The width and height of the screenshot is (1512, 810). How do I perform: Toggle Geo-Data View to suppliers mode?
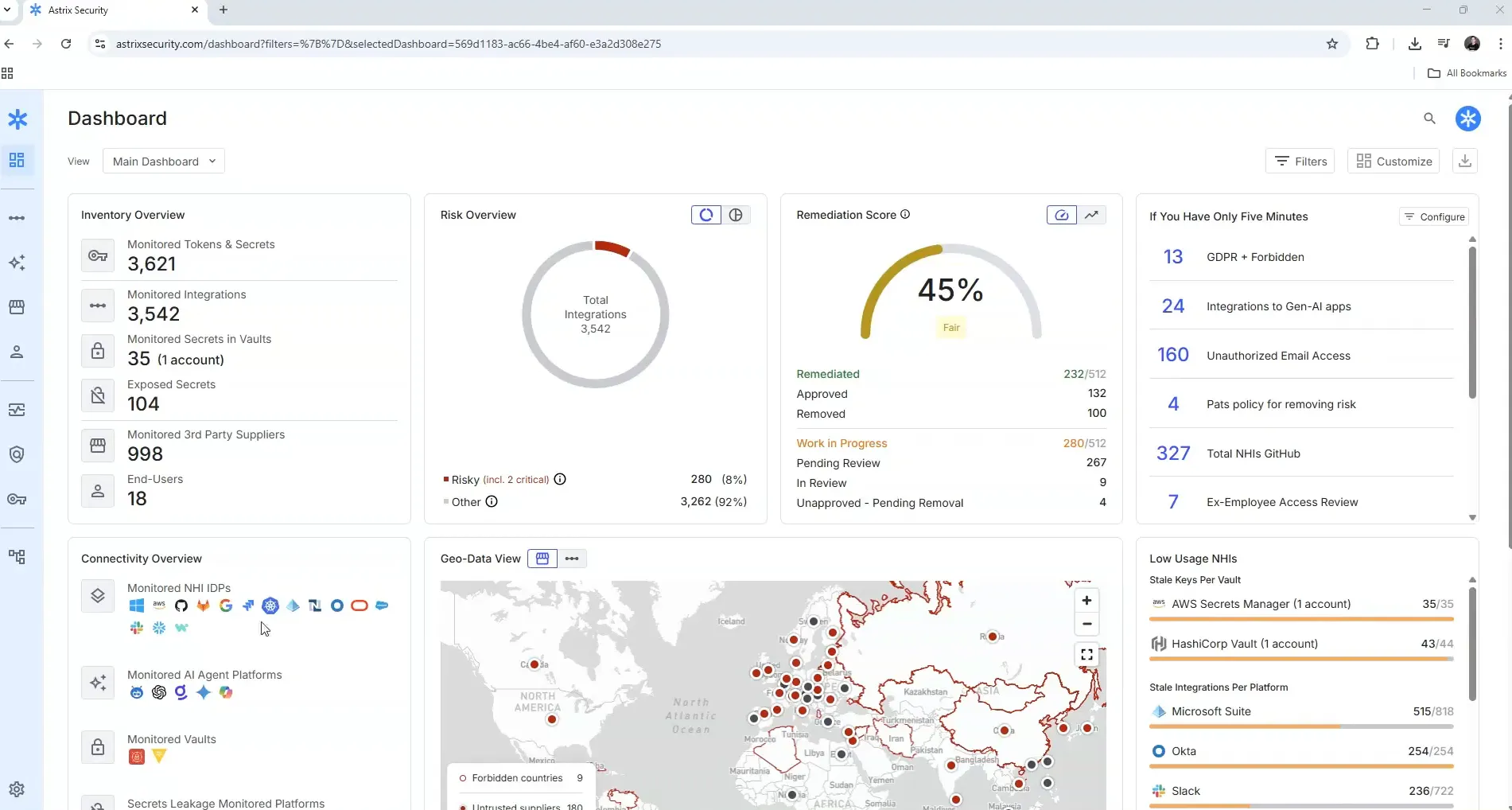pyautogui.click(x=542, y=559)
